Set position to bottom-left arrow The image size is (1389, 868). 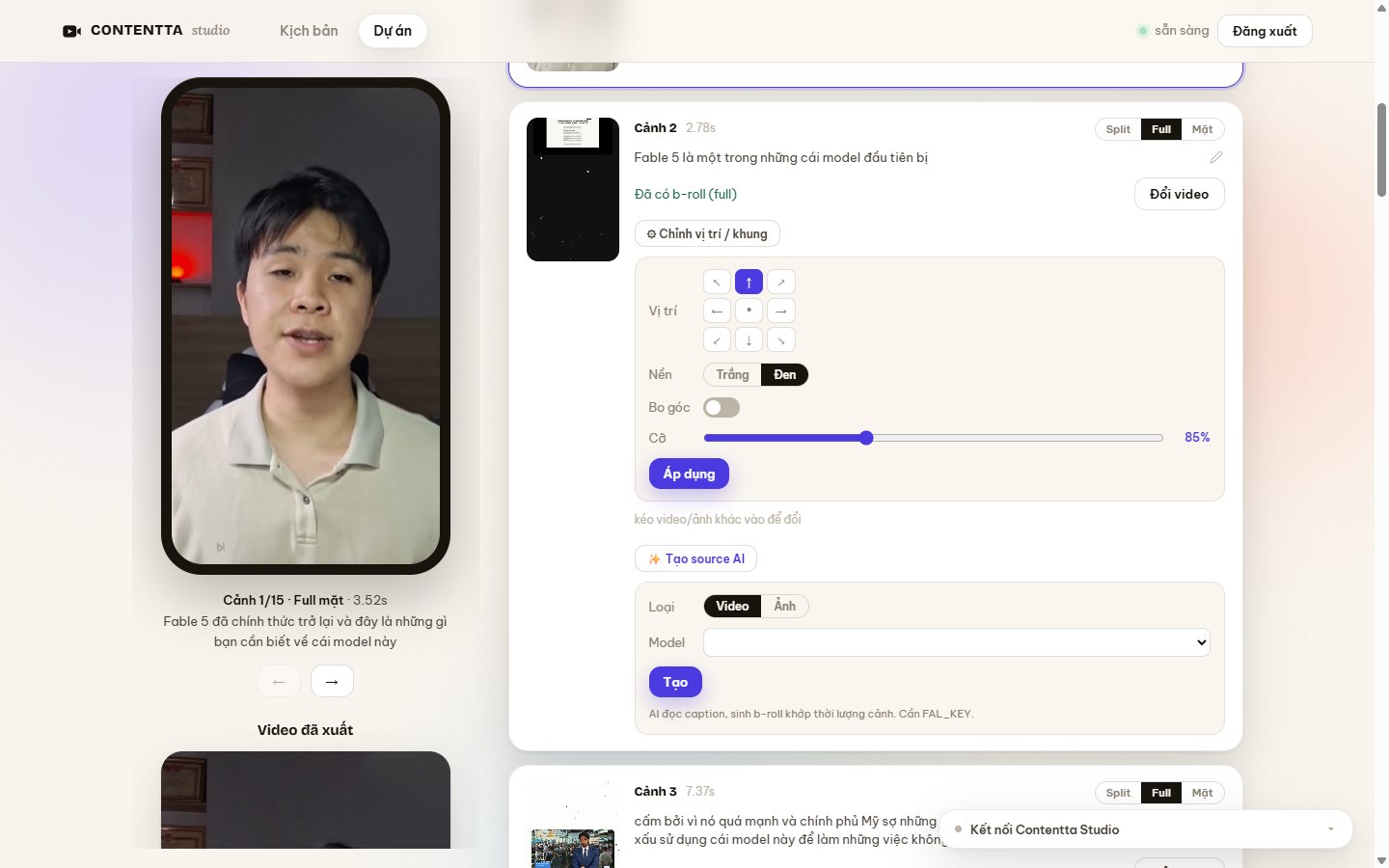point(717,339)
